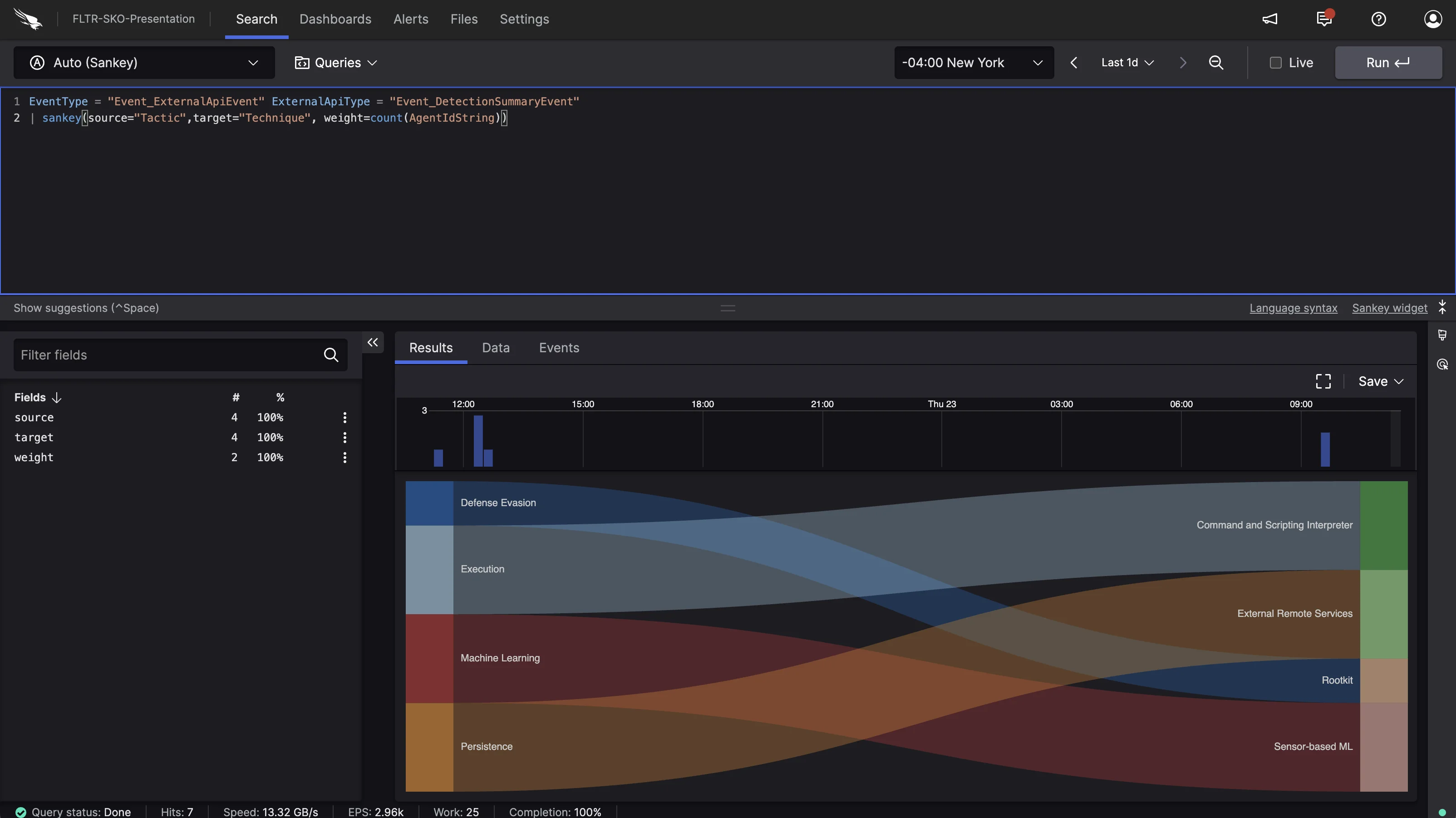The image size is (1456, 818).
Task: Open the notifications message icon
Action: pyautogui.click(x=1324, y=19)
